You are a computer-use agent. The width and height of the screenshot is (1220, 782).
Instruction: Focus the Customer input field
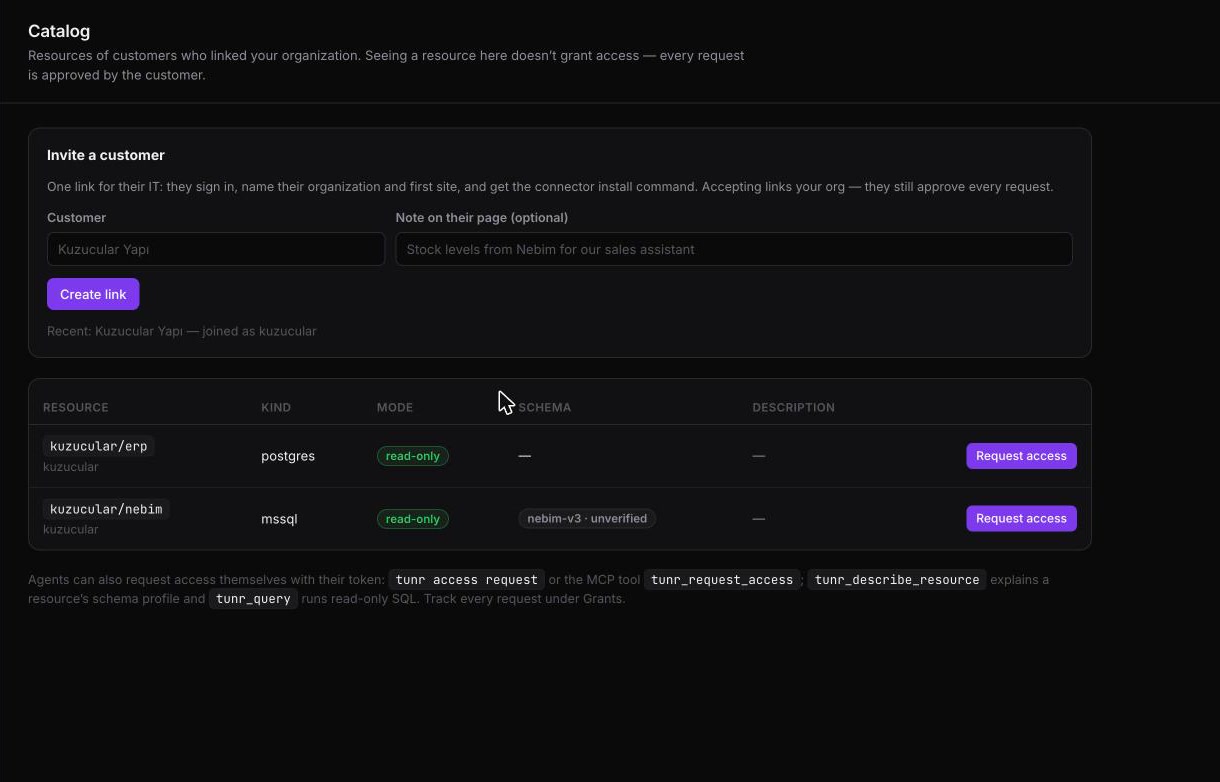coord(216,249)
